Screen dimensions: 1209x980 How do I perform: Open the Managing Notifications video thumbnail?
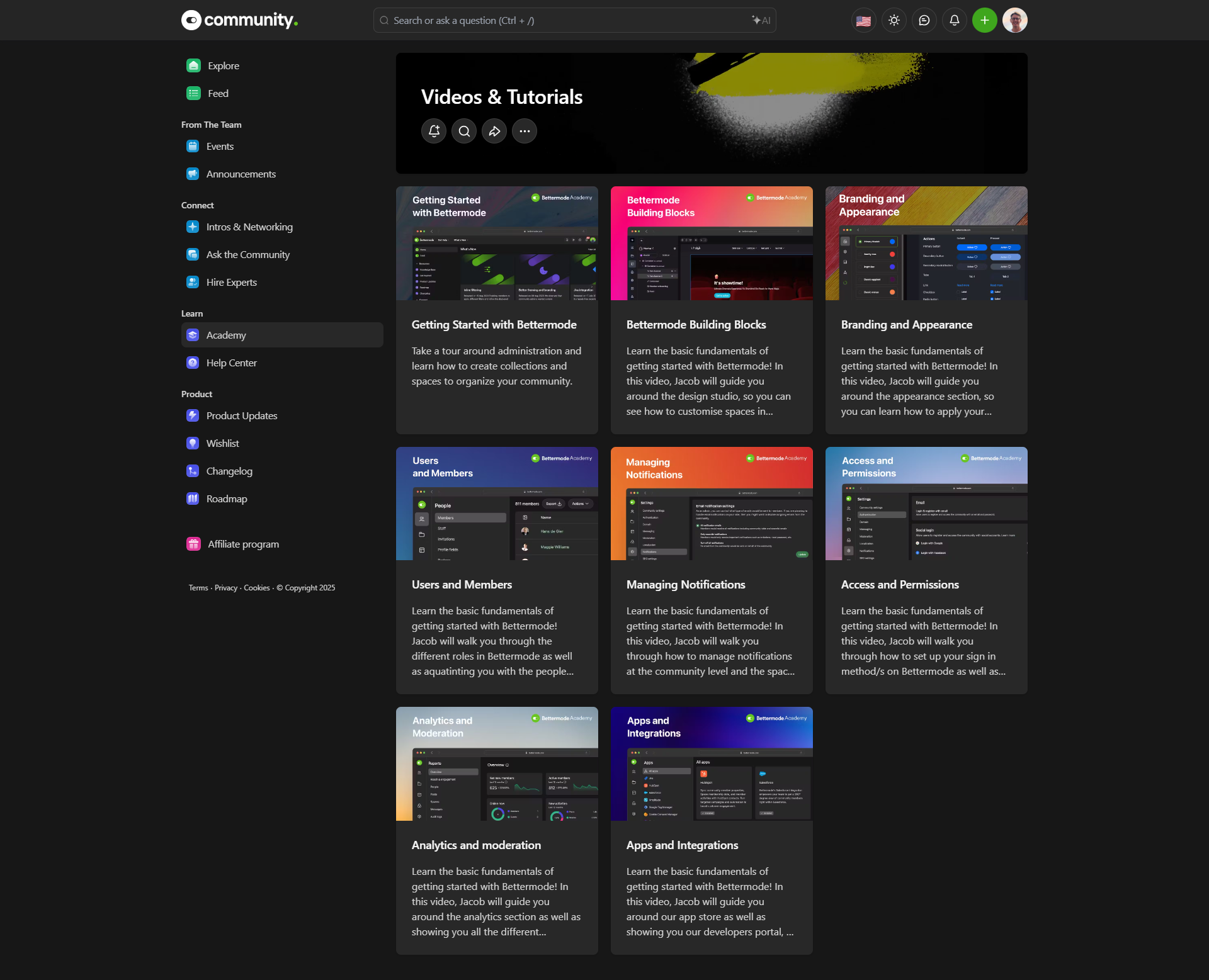(712, 503)
